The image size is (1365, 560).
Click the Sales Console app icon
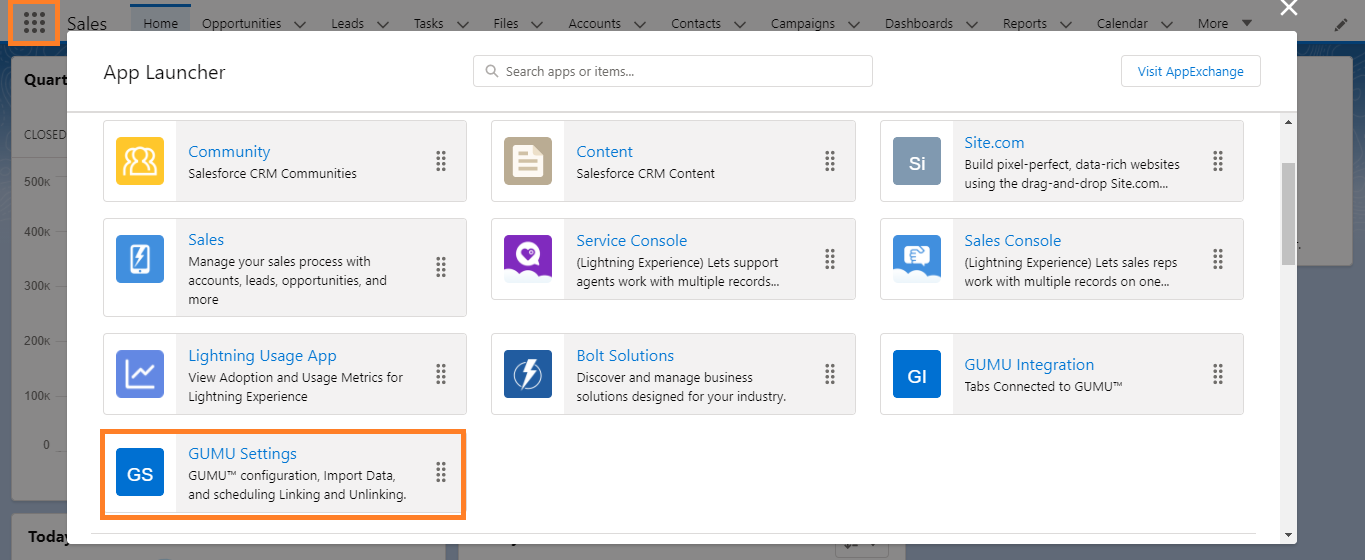tap(917, 259)
